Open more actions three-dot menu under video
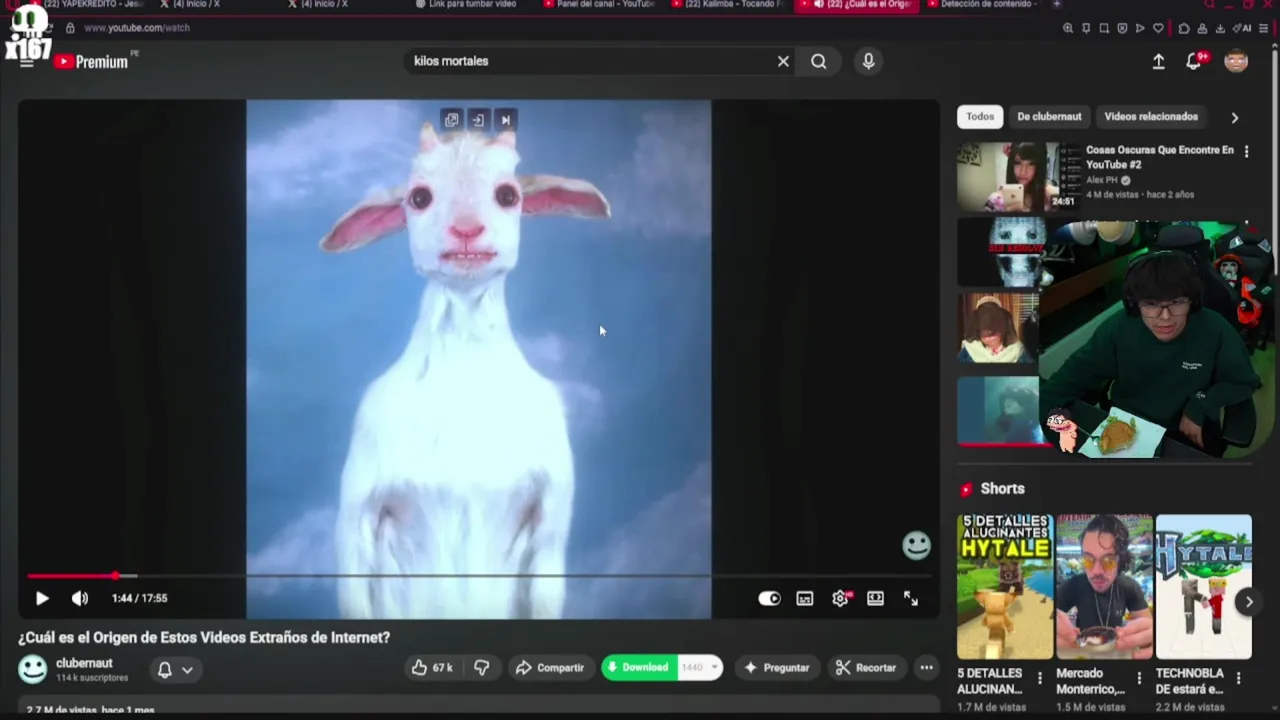1280x720 pixels. [927, 668]
